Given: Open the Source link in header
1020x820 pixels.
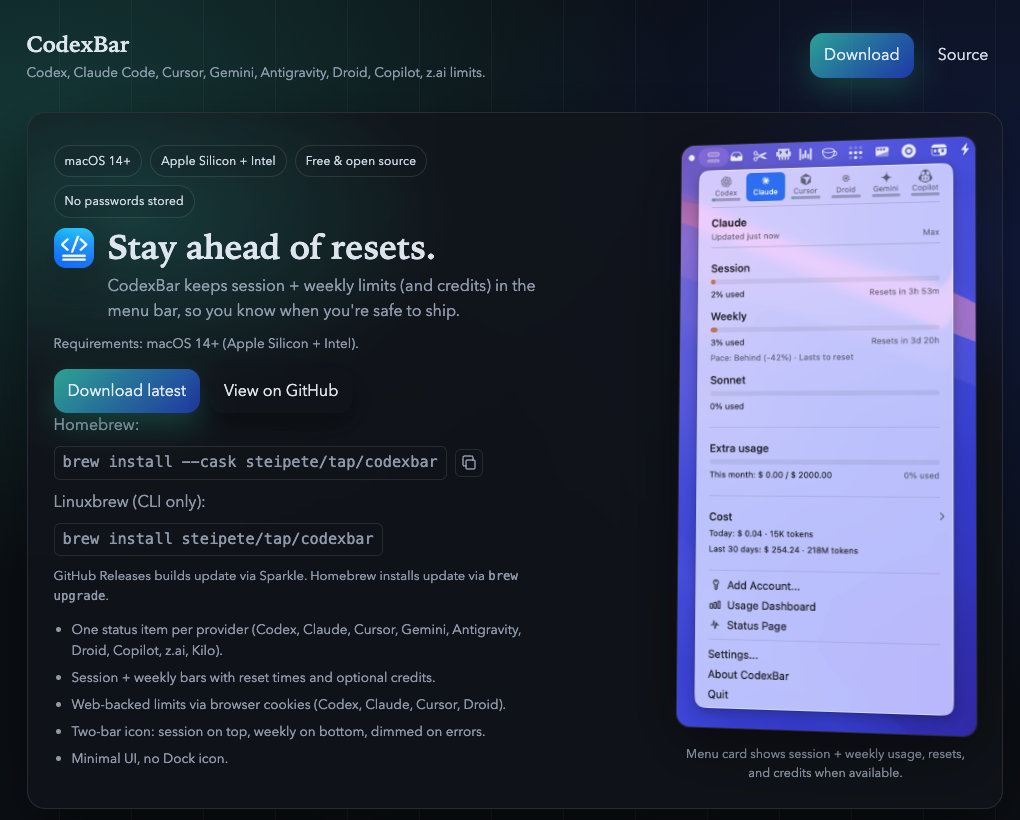Looking at the screenshot, I should coord(962,55).
